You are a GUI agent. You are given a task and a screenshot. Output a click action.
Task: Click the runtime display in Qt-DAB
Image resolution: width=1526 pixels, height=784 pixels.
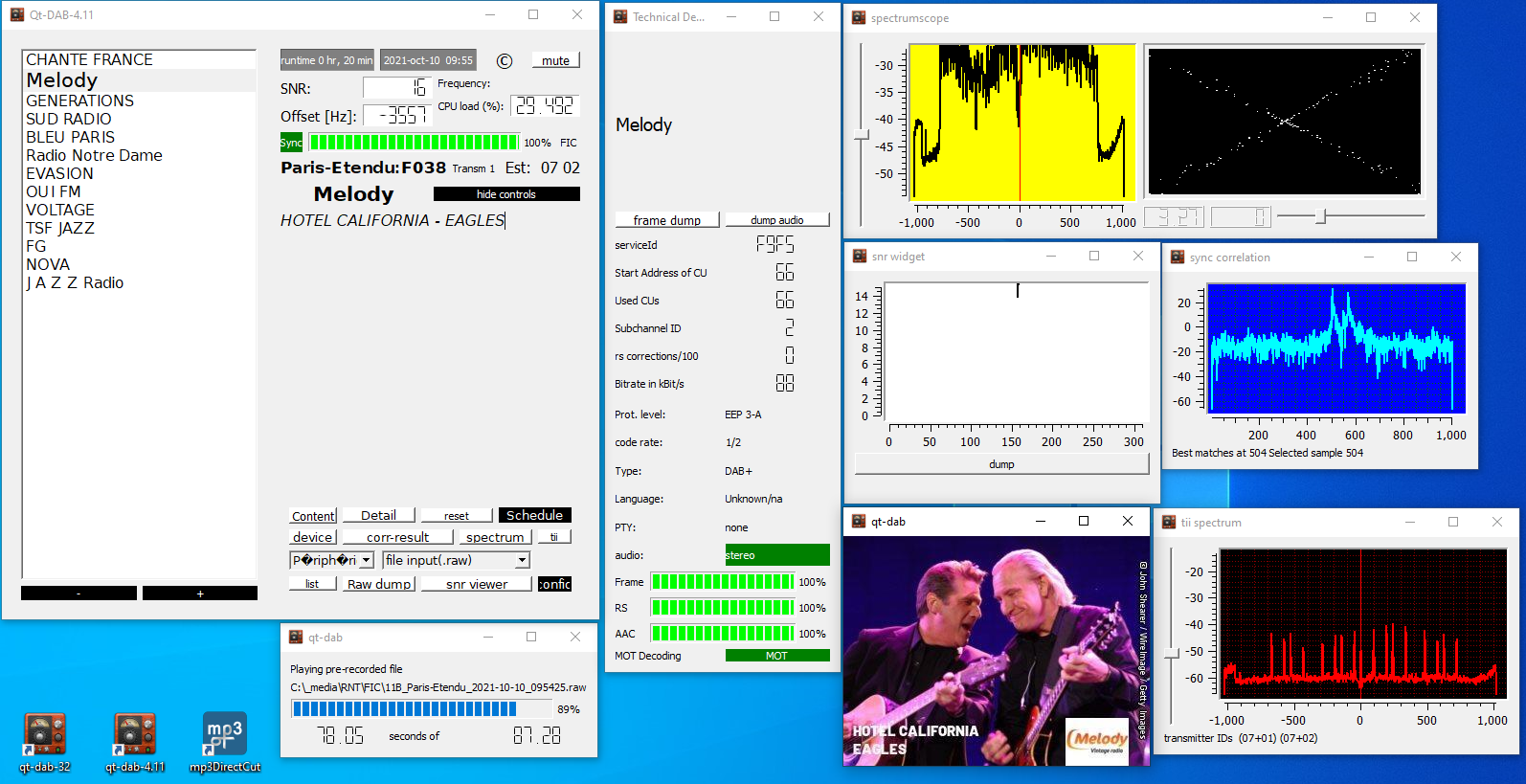[326, 60]
